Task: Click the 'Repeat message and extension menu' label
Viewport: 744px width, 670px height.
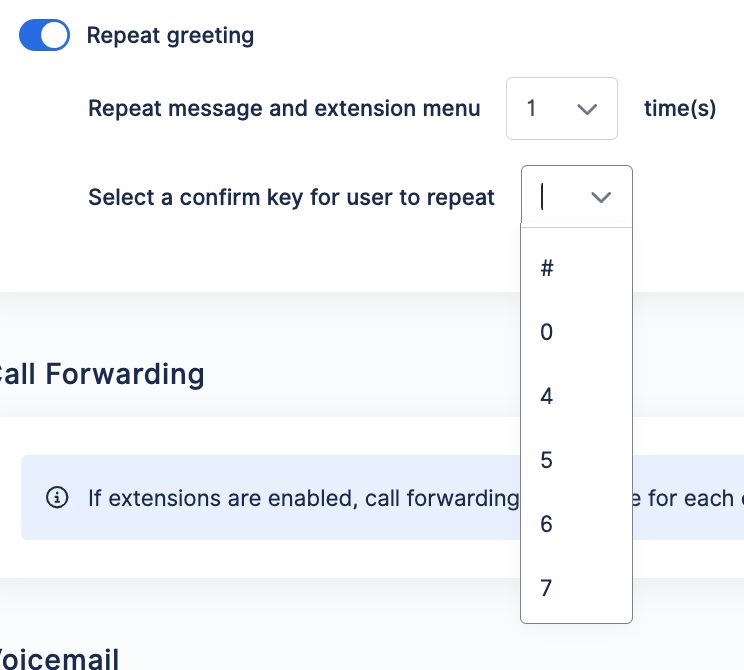Action: 284,109
